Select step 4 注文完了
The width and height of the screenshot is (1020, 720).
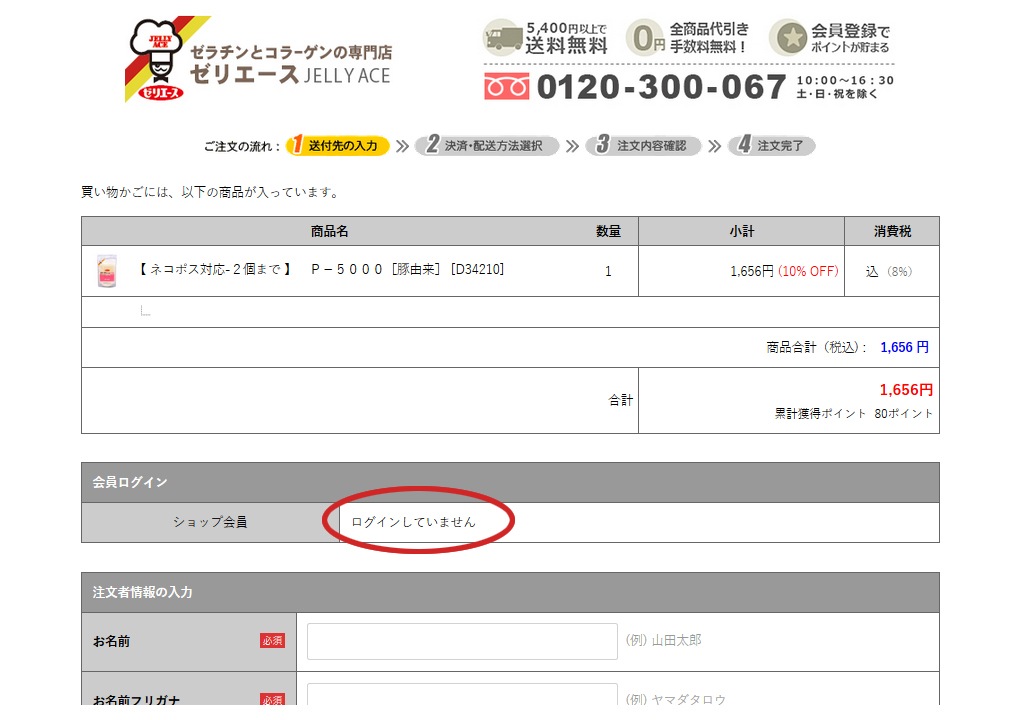pyautogui.click(x=772, y=146)
